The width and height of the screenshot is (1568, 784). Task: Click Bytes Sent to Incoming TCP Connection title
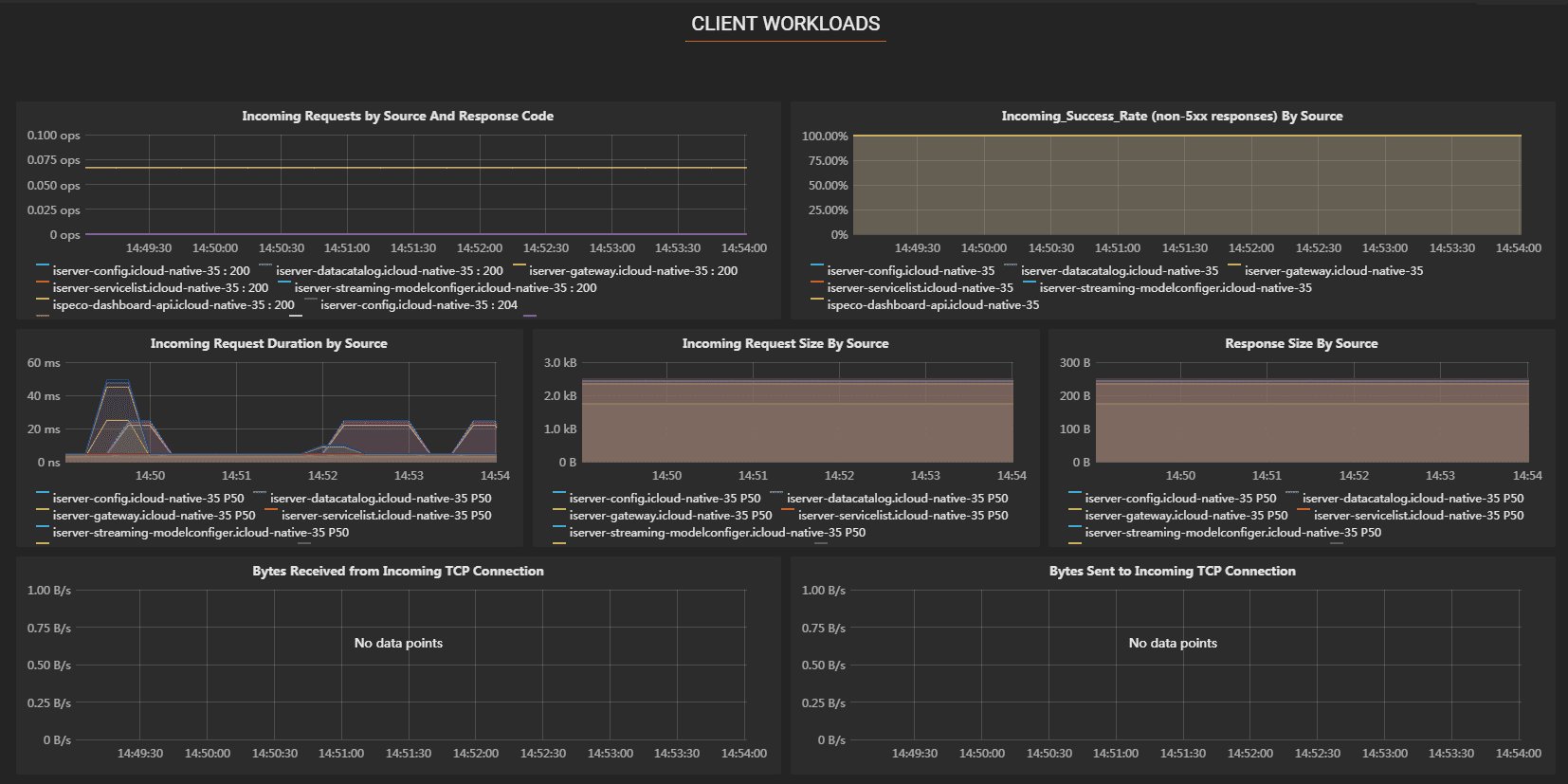pos(1172,572)
